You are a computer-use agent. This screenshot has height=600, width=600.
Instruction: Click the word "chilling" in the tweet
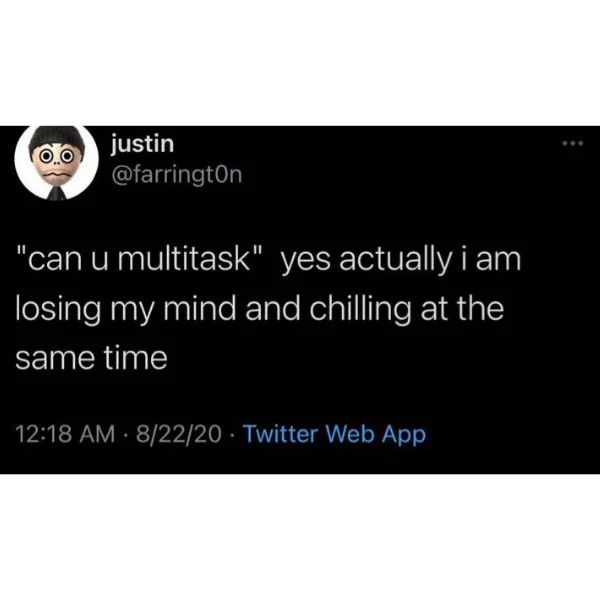(360, 311)
